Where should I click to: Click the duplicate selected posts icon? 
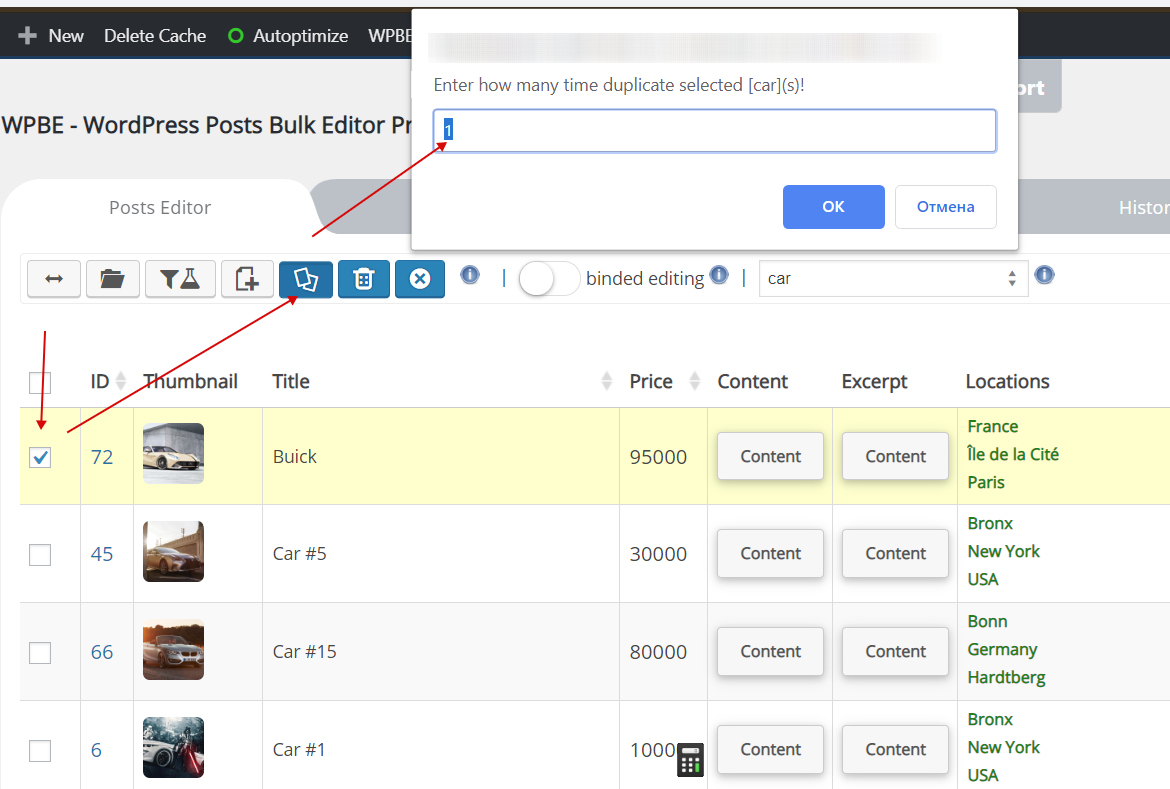tap(306, 279)
